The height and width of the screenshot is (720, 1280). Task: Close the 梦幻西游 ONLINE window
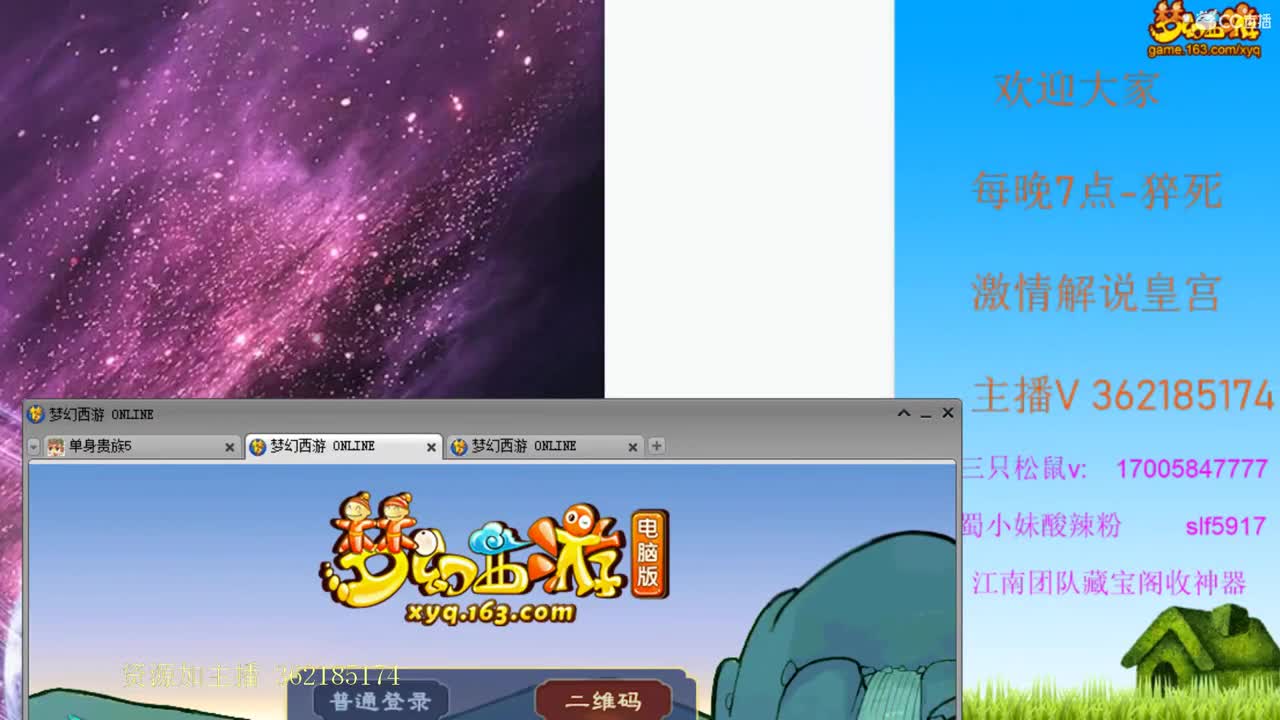(948, 413)
